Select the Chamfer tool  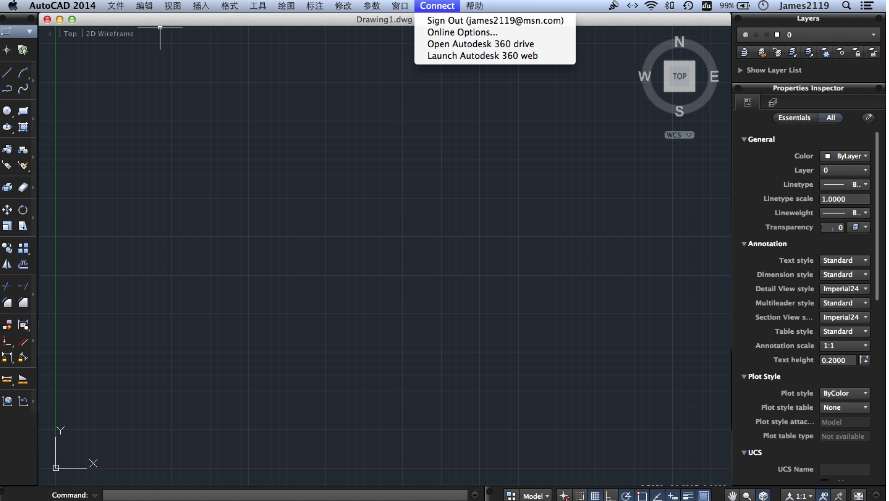[23, 303]
